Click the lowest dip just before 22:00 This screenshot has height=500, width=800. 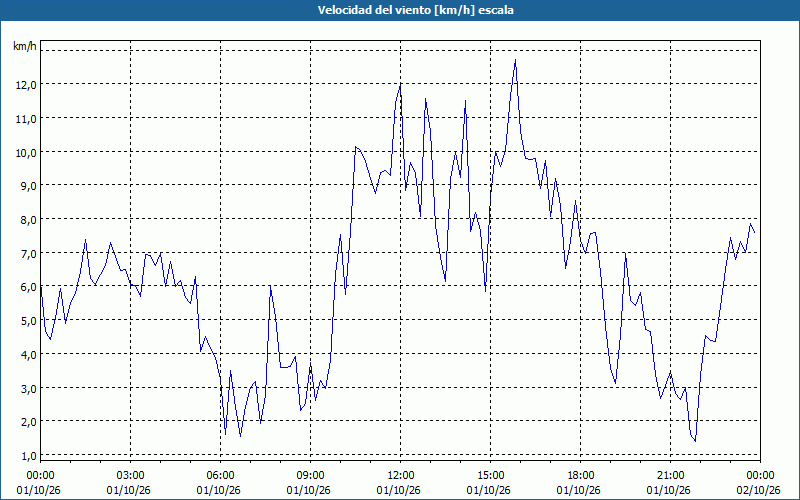[x=695, y=441]
